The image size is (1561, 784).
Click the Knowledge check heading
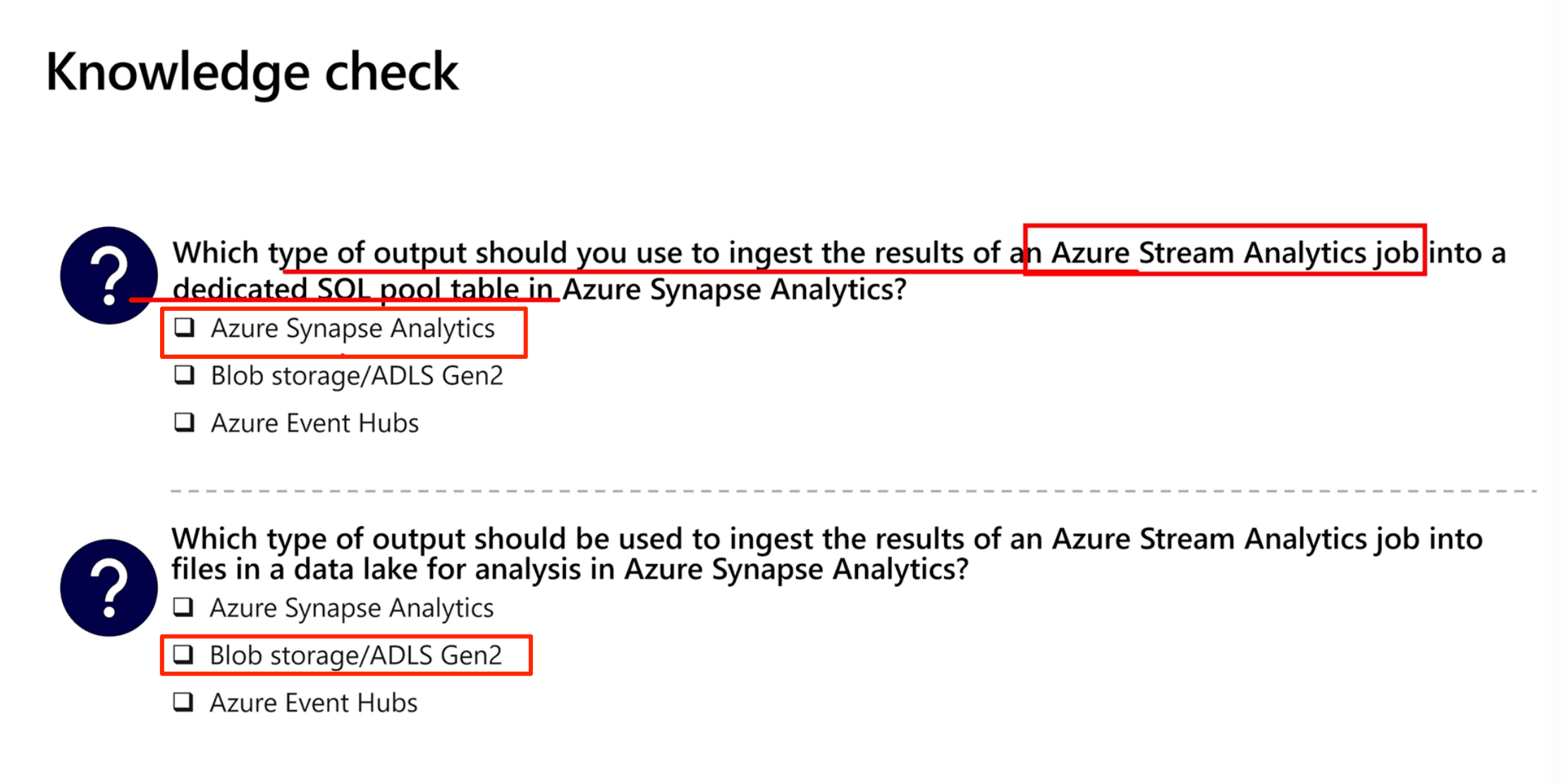252,73
